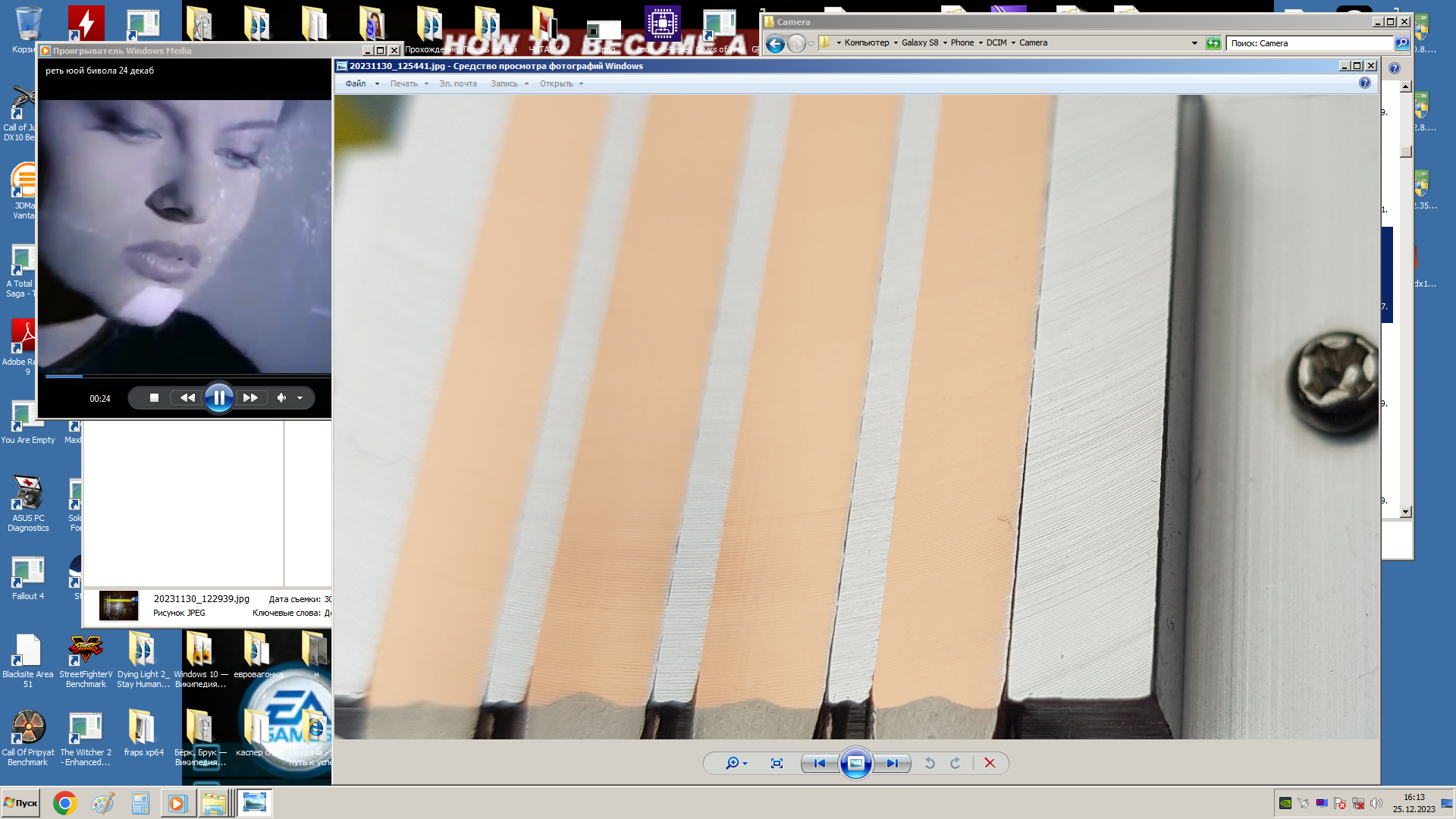Start the slideshow with center button
This screenshot has height=819, width=1456.
click(855, 764)
